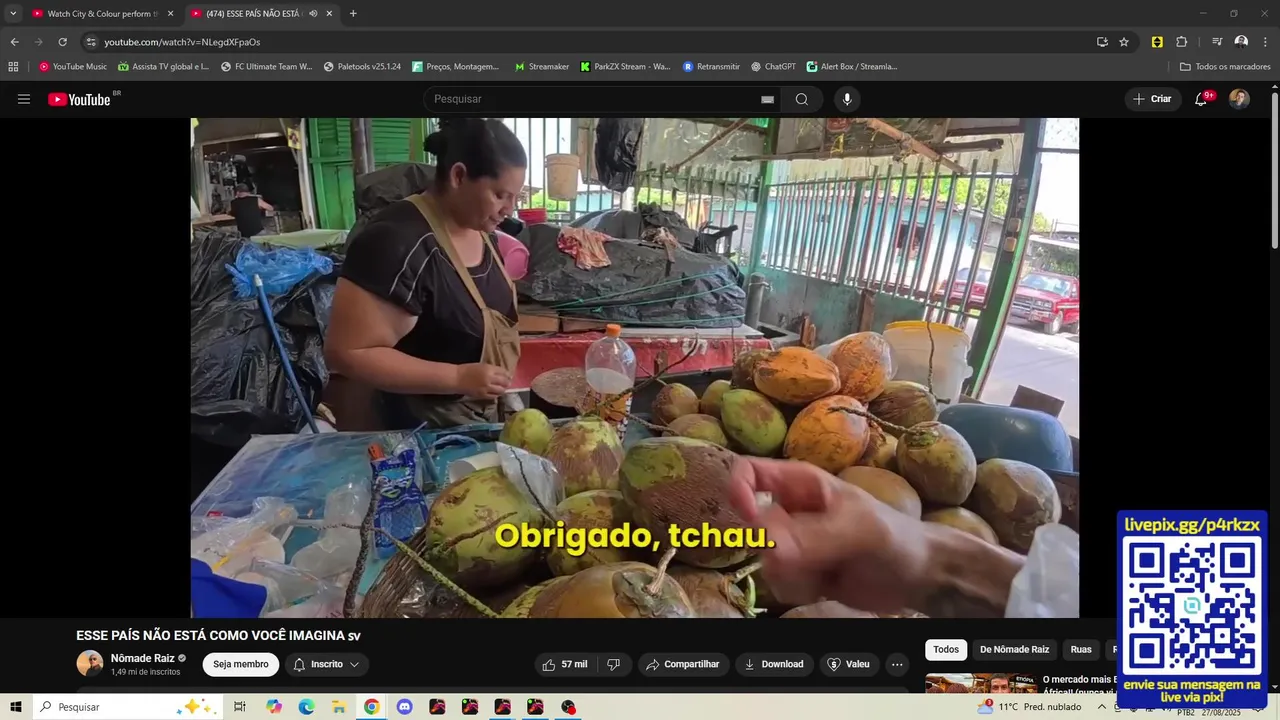Open Streamaker bookmark
This screenshot has height=720, width=1280.
click(x=542, y=67)
